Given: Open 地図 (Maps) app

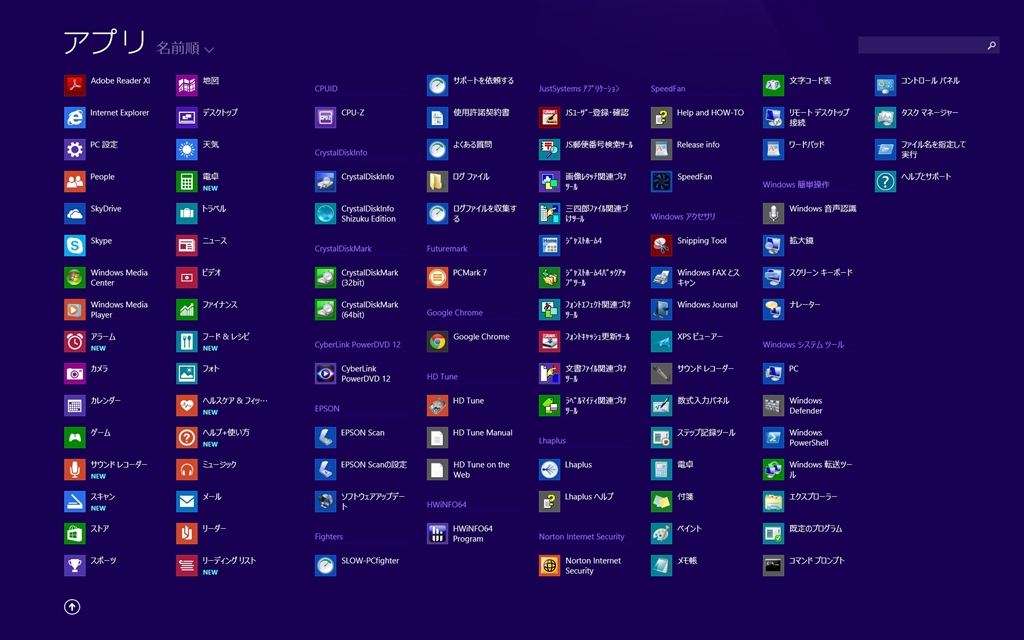Looking at the screenshot, I should coord(198,86).
